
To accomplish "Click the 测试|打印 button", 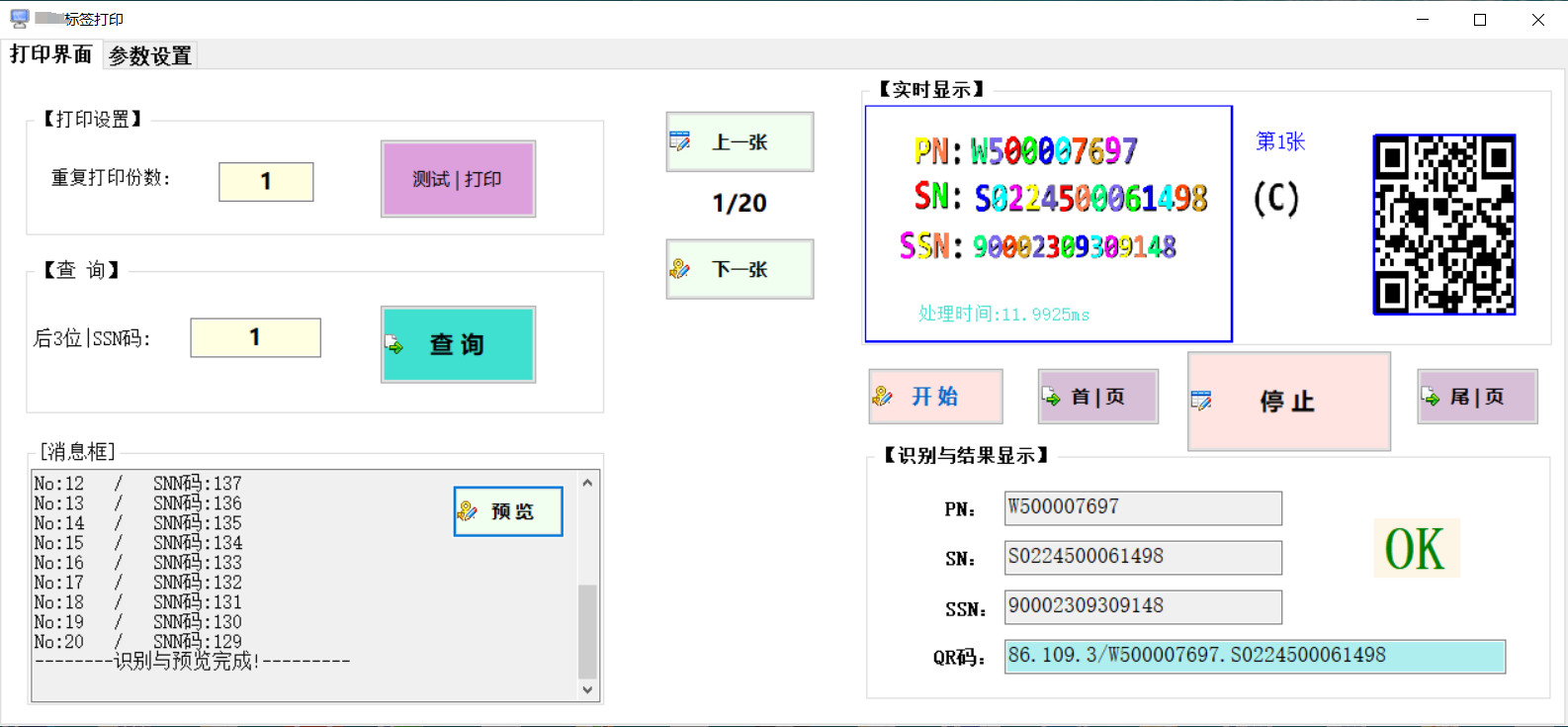I will pyautogui.click(x=458, y=179).
